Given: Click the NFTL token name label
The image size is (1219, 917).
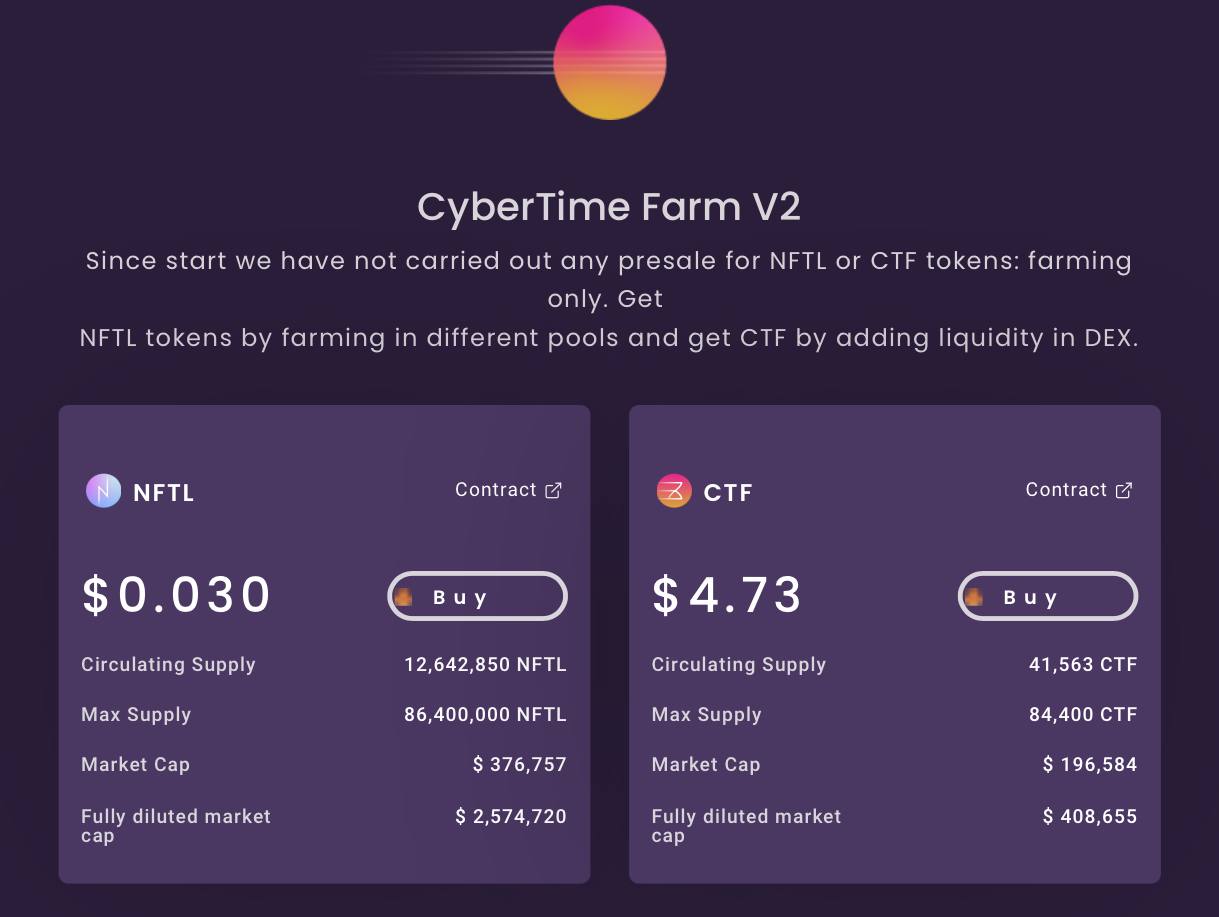Looking at the screenshot, I should click(x=164, y=493).
